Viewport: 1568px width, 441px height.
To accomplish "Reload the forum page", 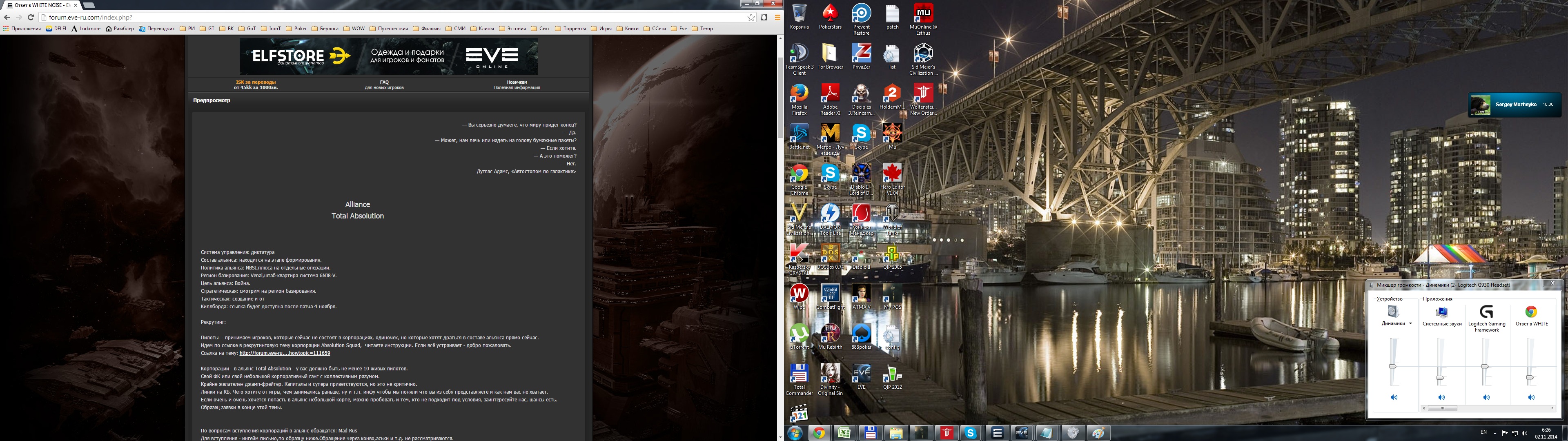I will coord(31,18).
